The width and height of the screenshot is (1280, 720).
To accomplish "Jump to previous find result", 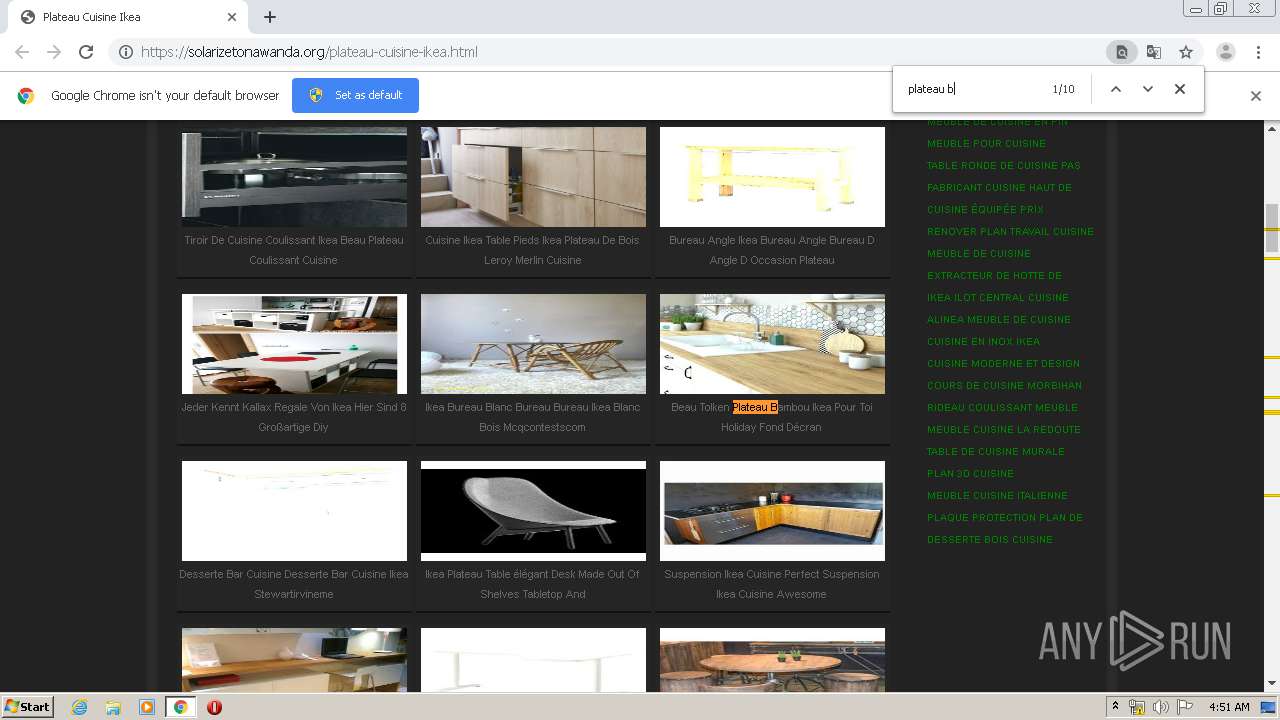I will [x=1116, y=89].
